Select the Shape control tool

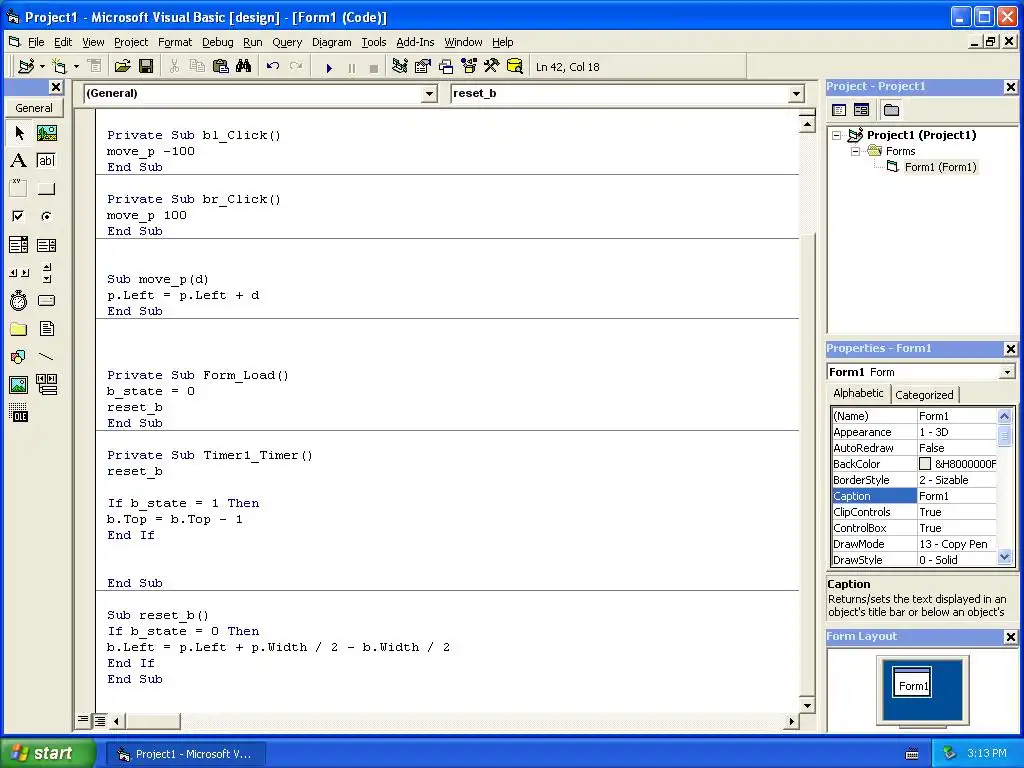pos(19,357)
